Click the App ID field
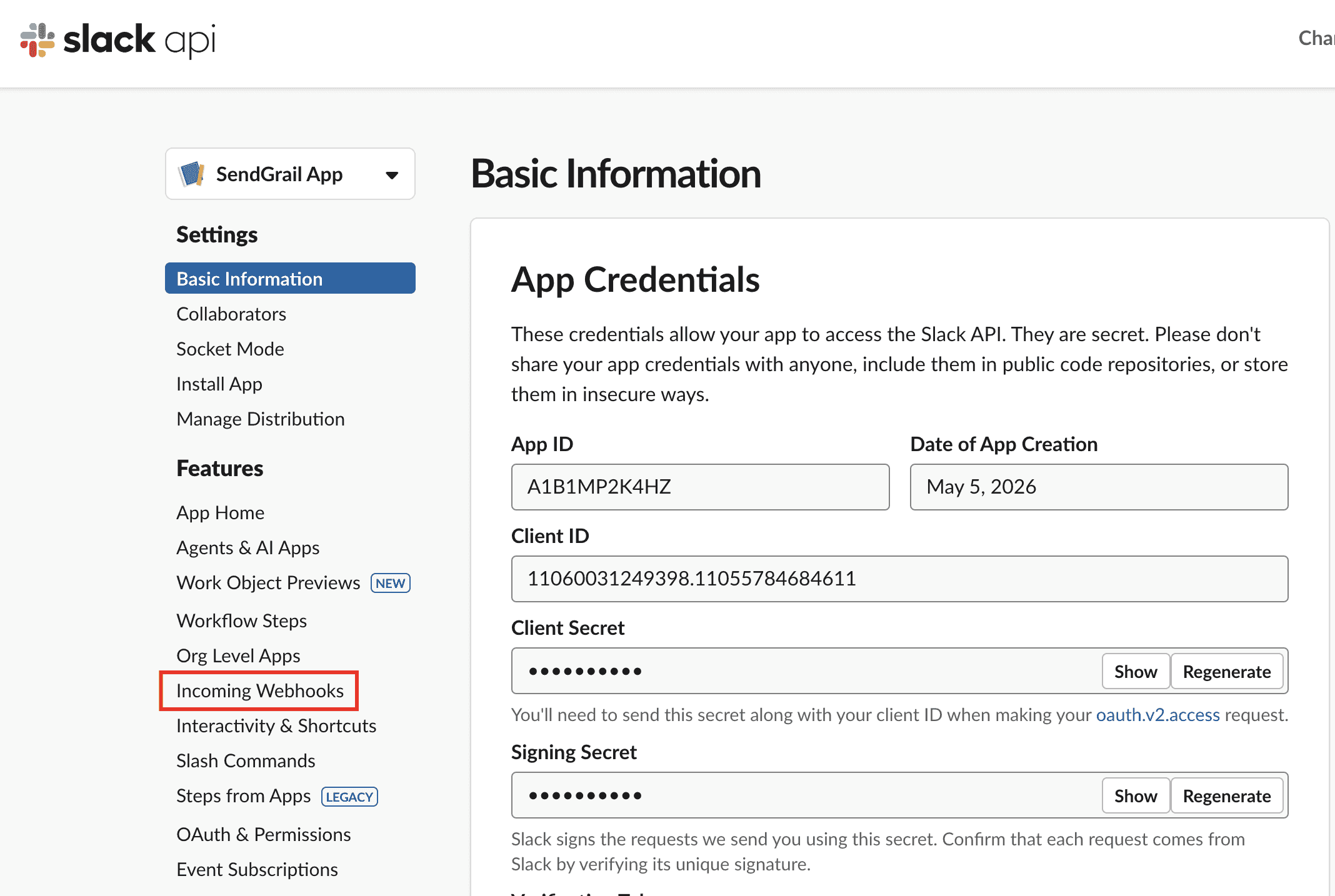Screen dimensions: 1335x896 pyautogui.click(x=700, y=487)
